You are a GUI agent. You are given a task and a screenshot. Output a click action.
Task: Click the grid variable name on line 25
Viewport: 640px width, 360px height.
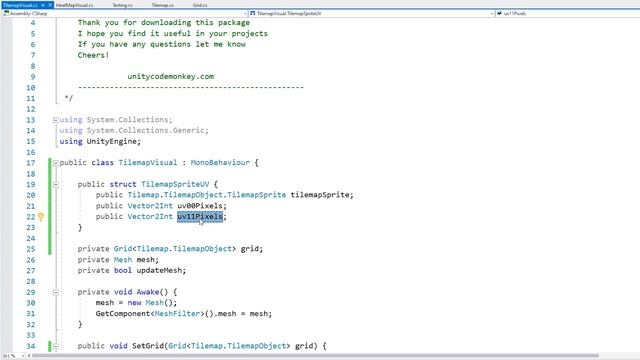[x=249, y=249]
